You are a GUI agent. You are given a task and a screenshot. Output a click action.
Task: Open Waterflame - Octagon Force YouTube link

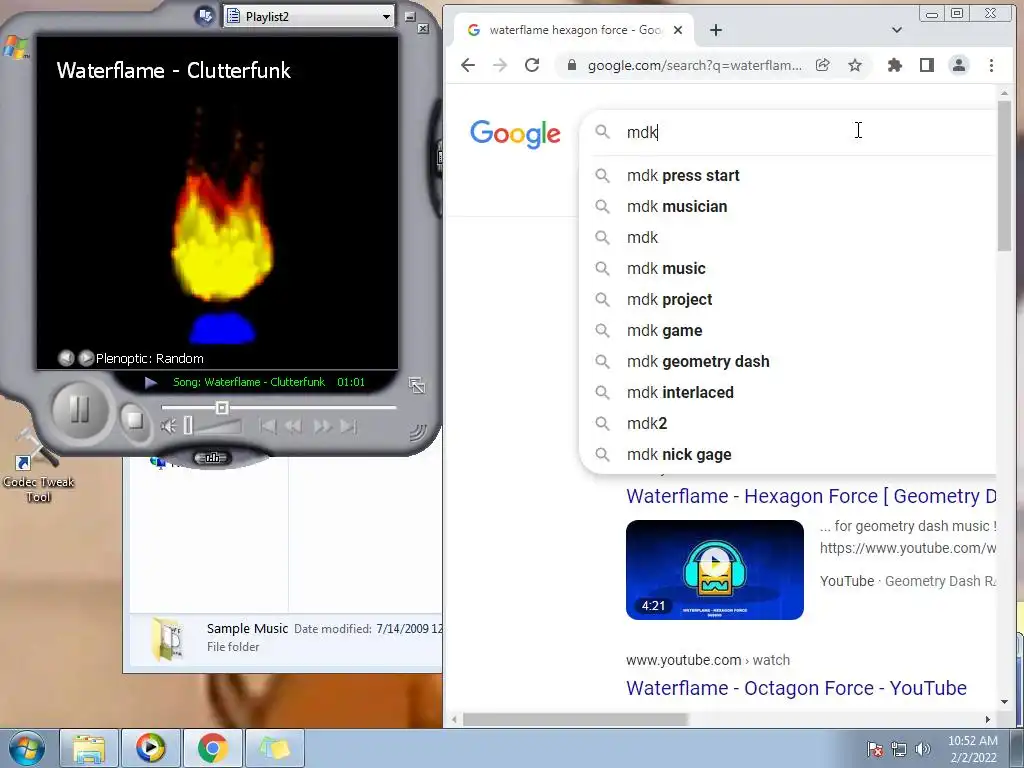(796, 688)
